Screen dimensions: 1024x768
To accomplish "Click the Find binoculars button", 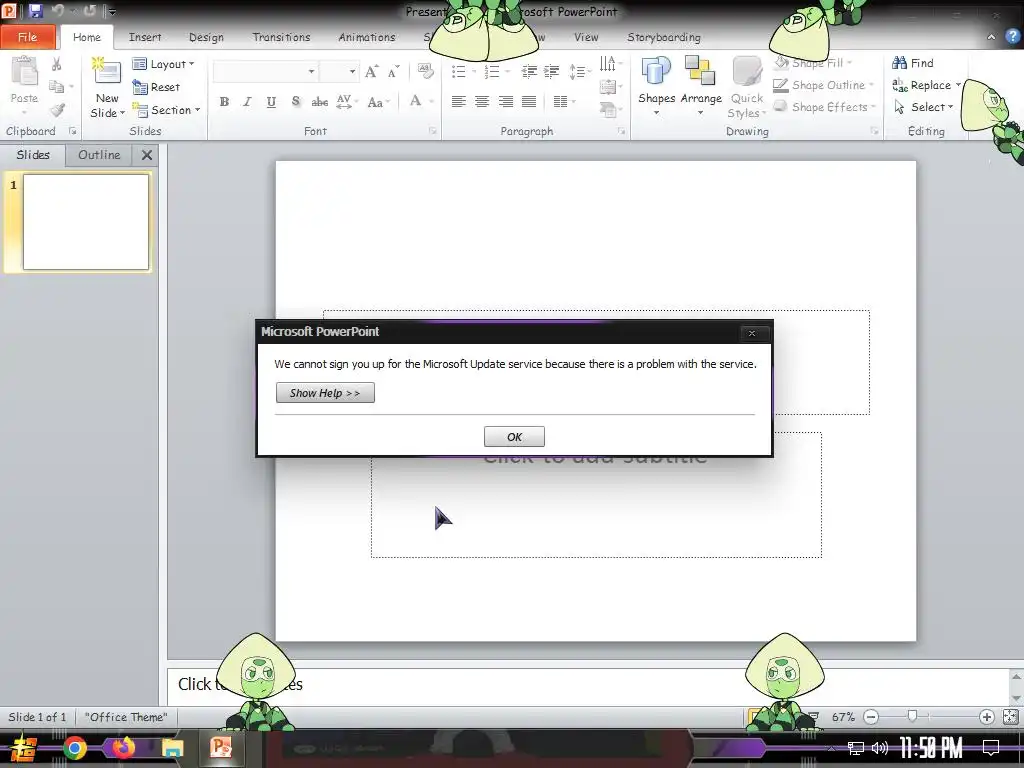I will 913,63.
